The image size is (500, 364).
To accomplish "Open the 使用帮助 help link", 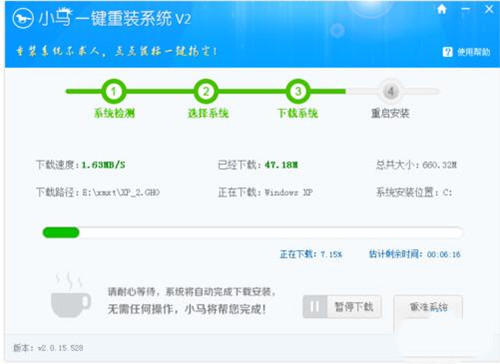I will pos(474,52).
